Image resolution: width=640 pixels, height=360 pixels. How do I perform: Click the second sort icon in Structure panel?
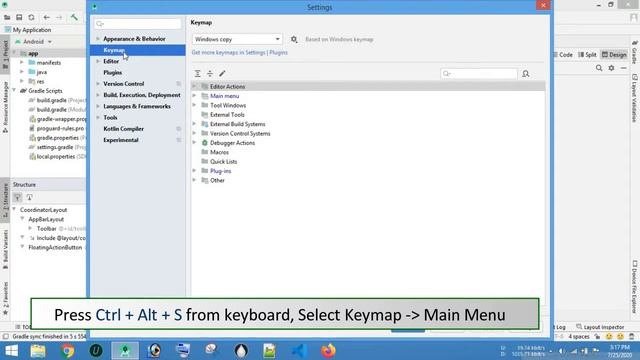pos(29,198)
